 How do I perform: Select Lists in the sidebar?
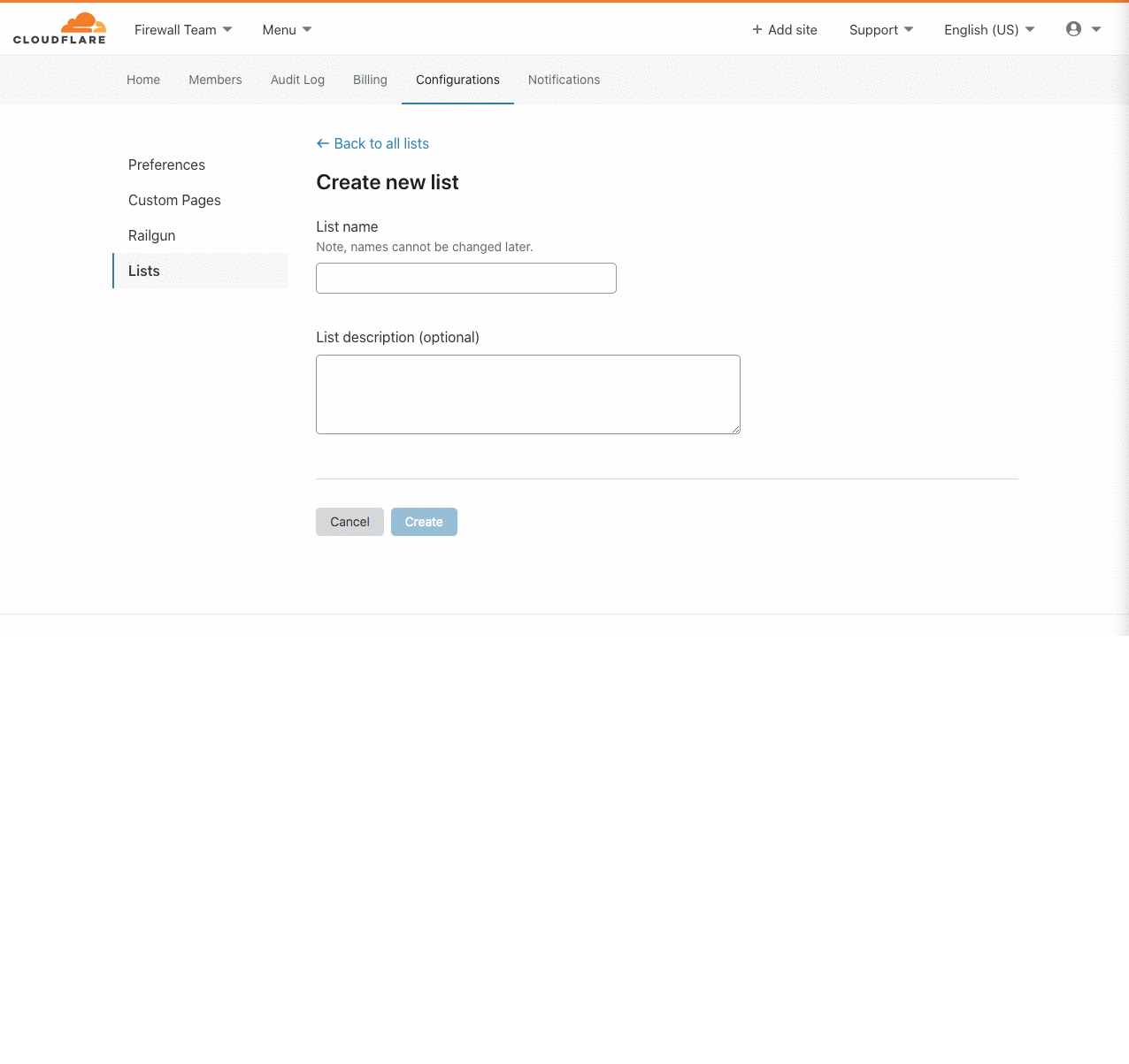[200, 271]
